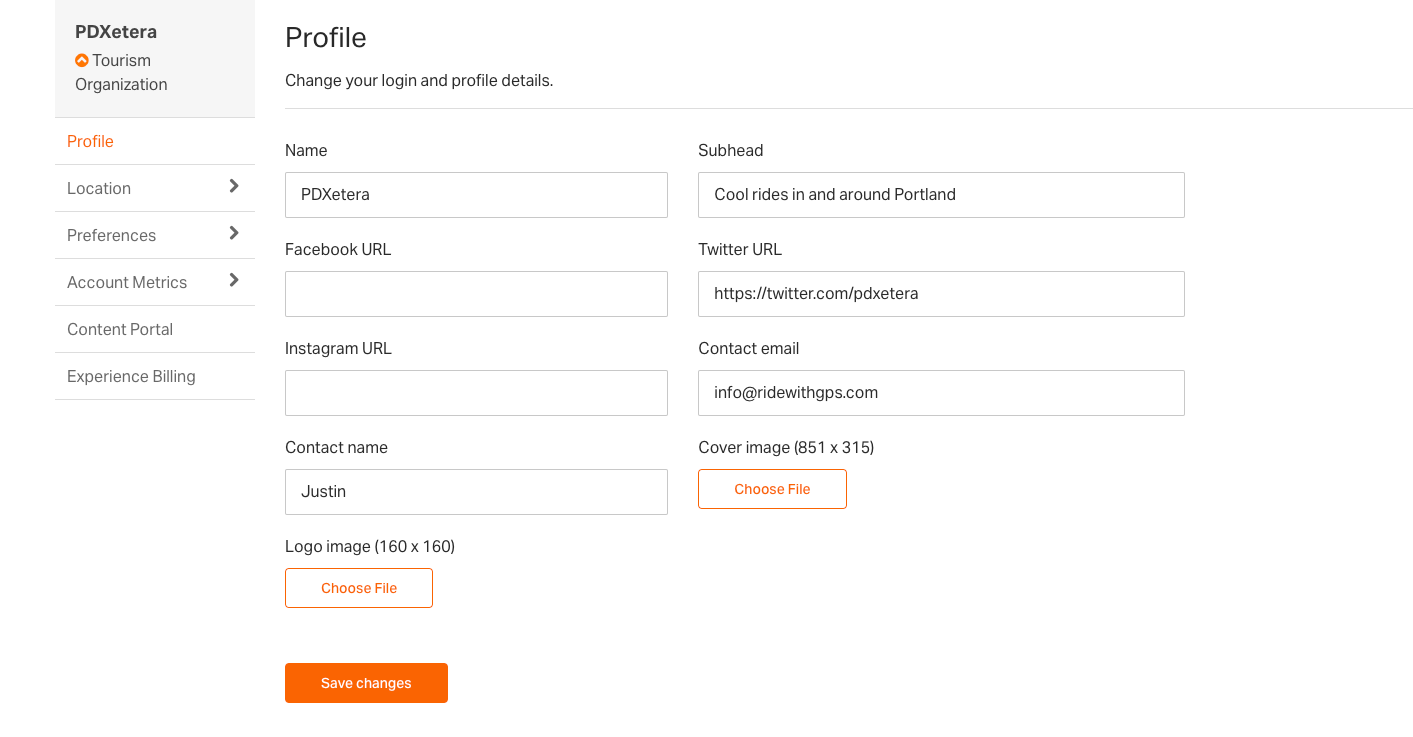Screen dimensions: 1413x737
Task: Choose a file for Cover image
Action: [x=772, y=489]
